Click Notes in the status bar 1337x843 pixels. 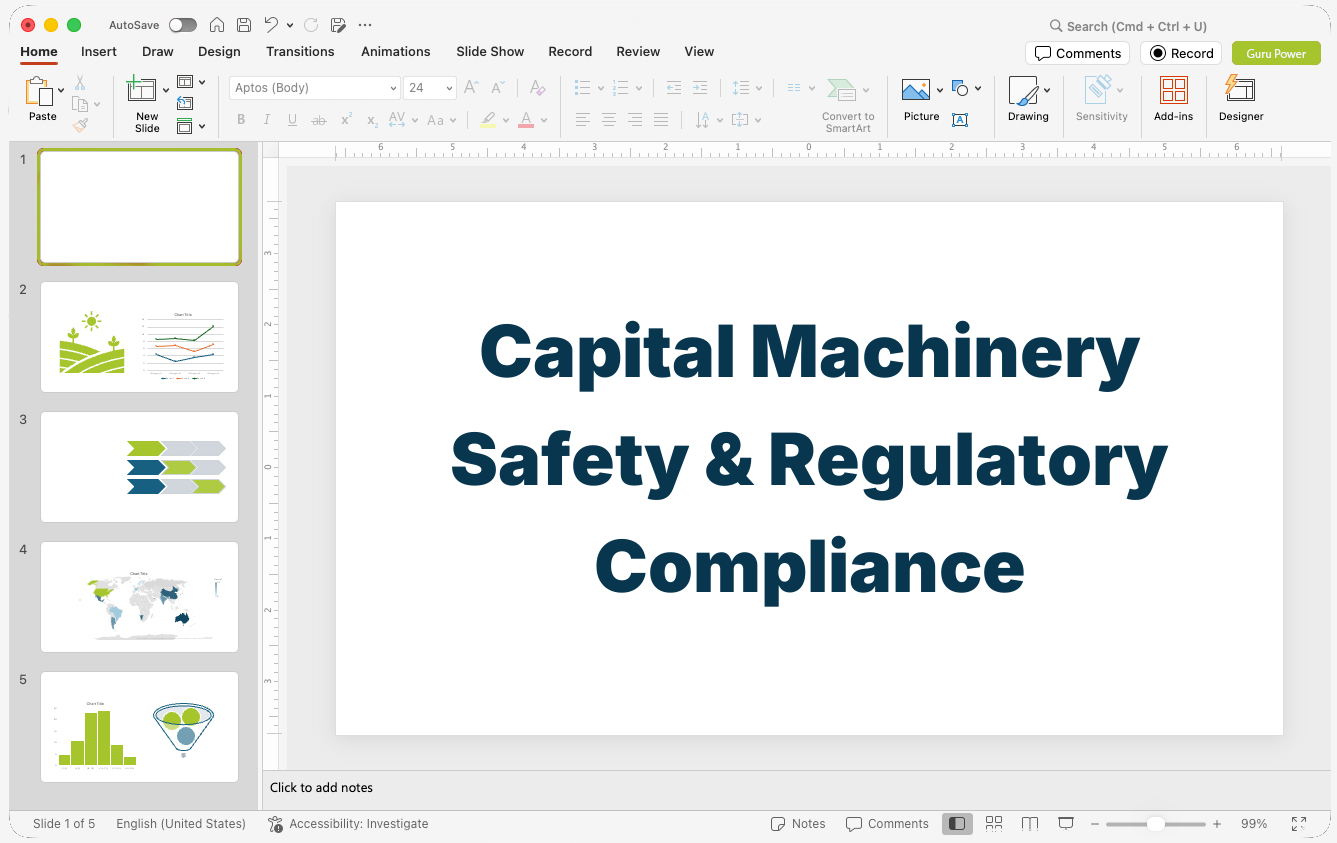click(x=798, y=824)
